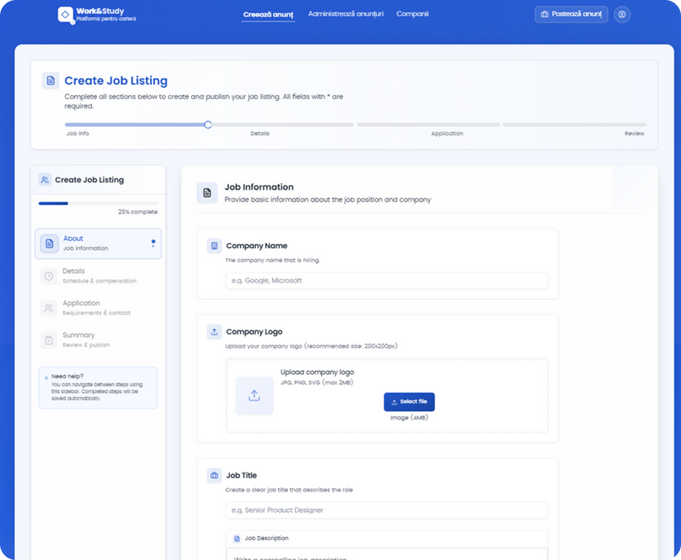Click the Application label under progress bar
The height and width of the screenshot is (560, 681).
[x=447, y=133]
